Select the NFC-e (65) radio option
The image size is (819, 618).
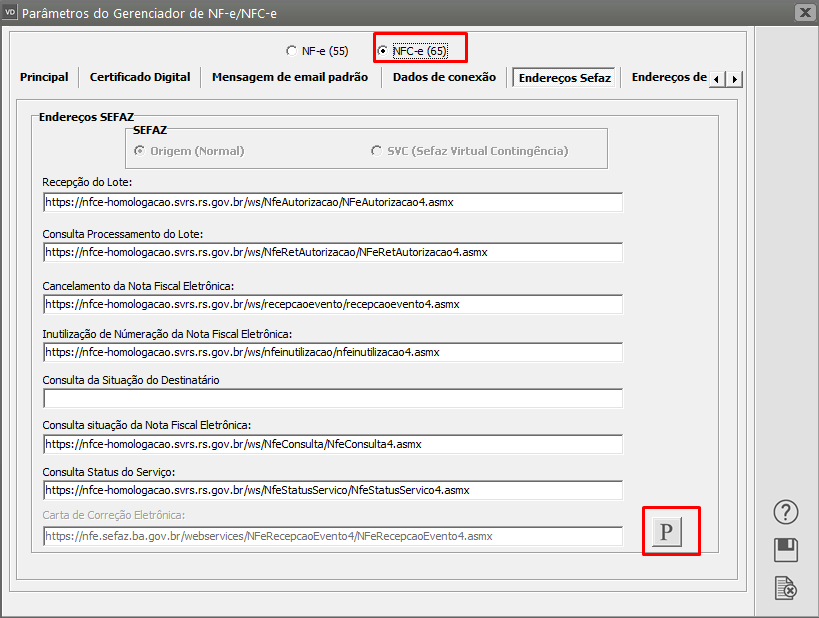[x=413, y=51]
